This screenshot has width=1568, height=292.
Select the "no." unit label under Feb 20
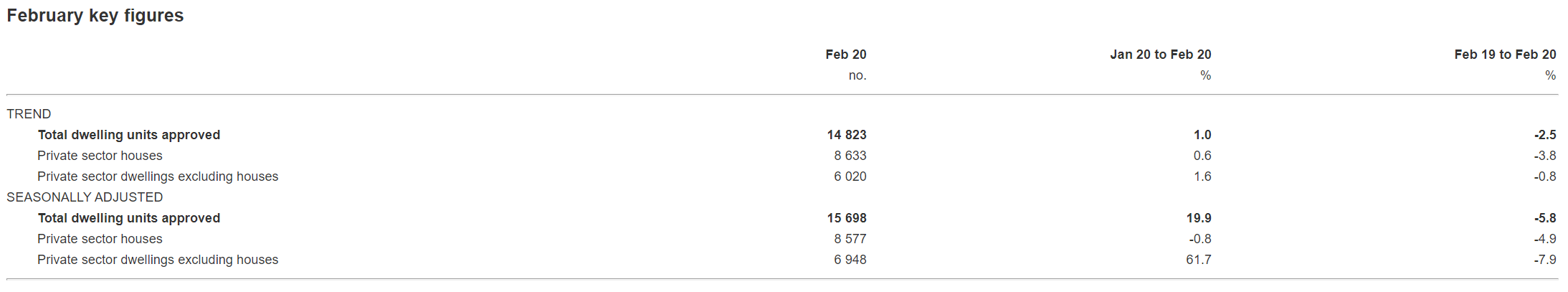point(857,75)
